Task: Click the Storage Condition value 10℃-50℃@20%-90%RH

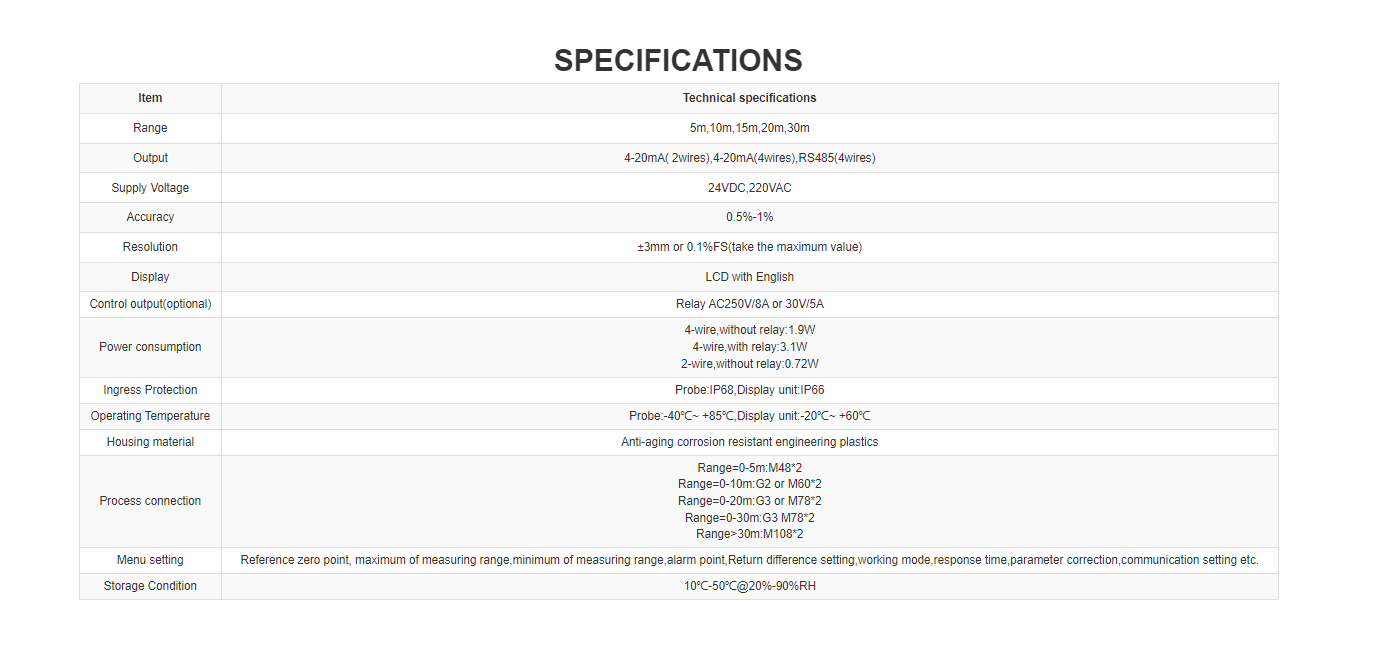Action: [x=749, y=586]
